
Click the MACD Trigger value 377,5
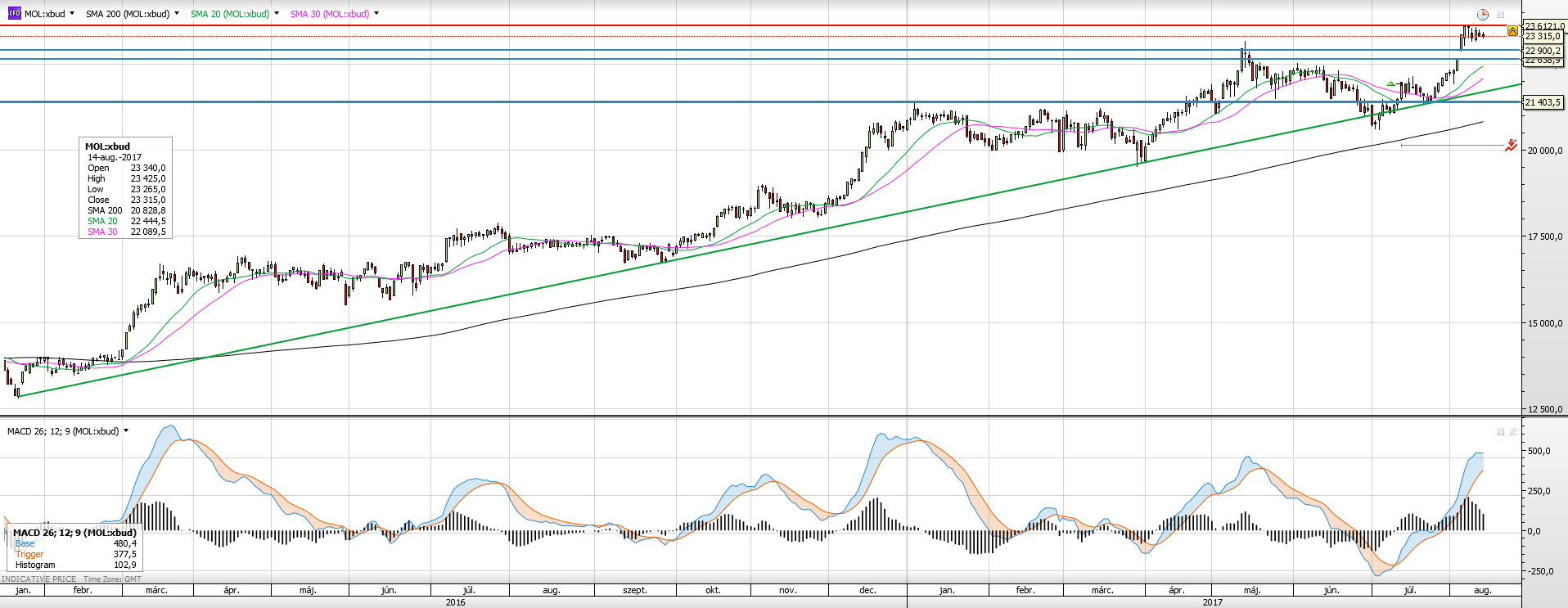[x=125, y=554]
